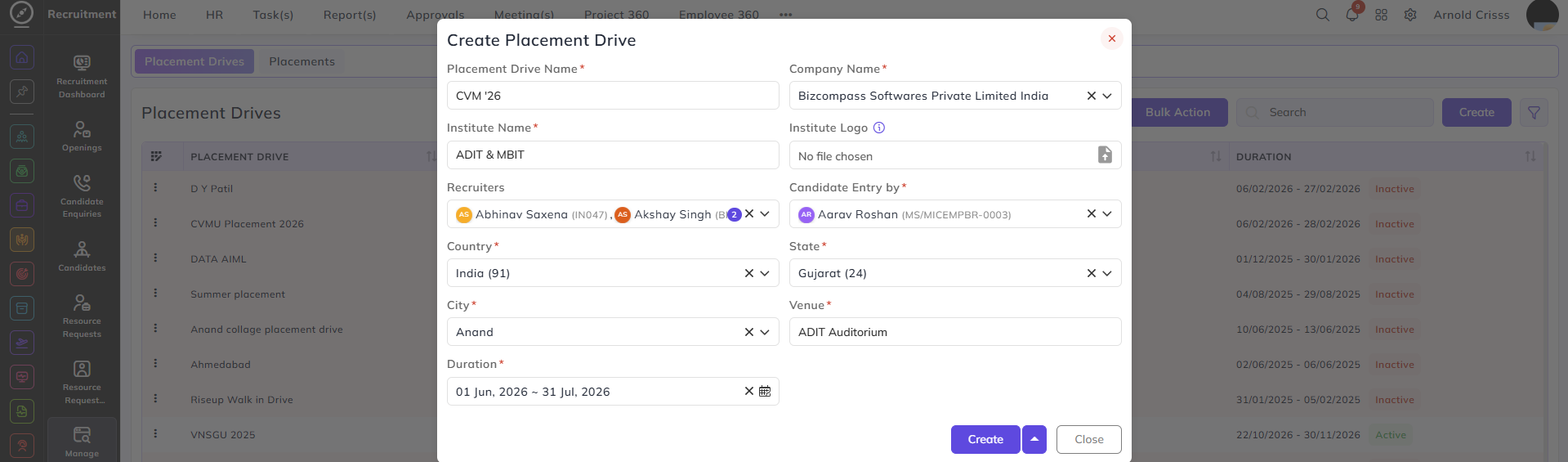Click Create in the dialog
This screenshot has height=462, width=1568.
coord(985,439)
